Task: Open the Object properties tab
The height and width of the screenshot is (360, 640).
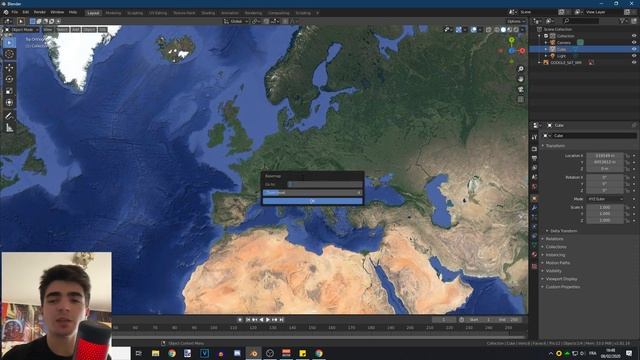Action: (x=534, y=199)
